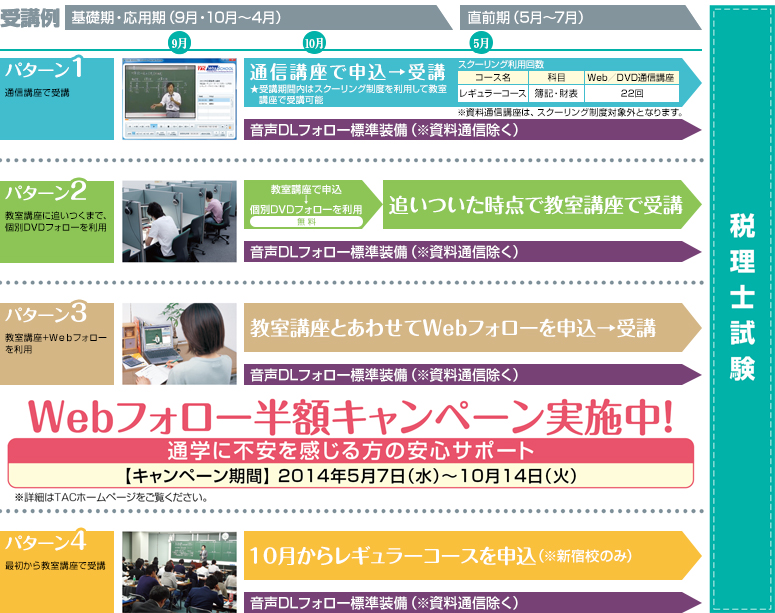
Task: Click the 9月 month marker circle
Action: [180, 43]
